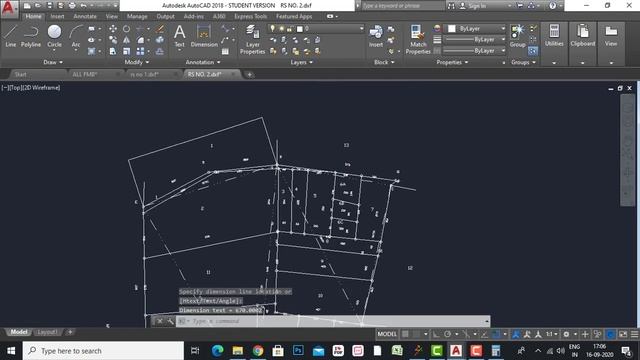Click the Hatch tool in Draw panel
The height and width of the screenshot is (360, 640).
(91, 51)
